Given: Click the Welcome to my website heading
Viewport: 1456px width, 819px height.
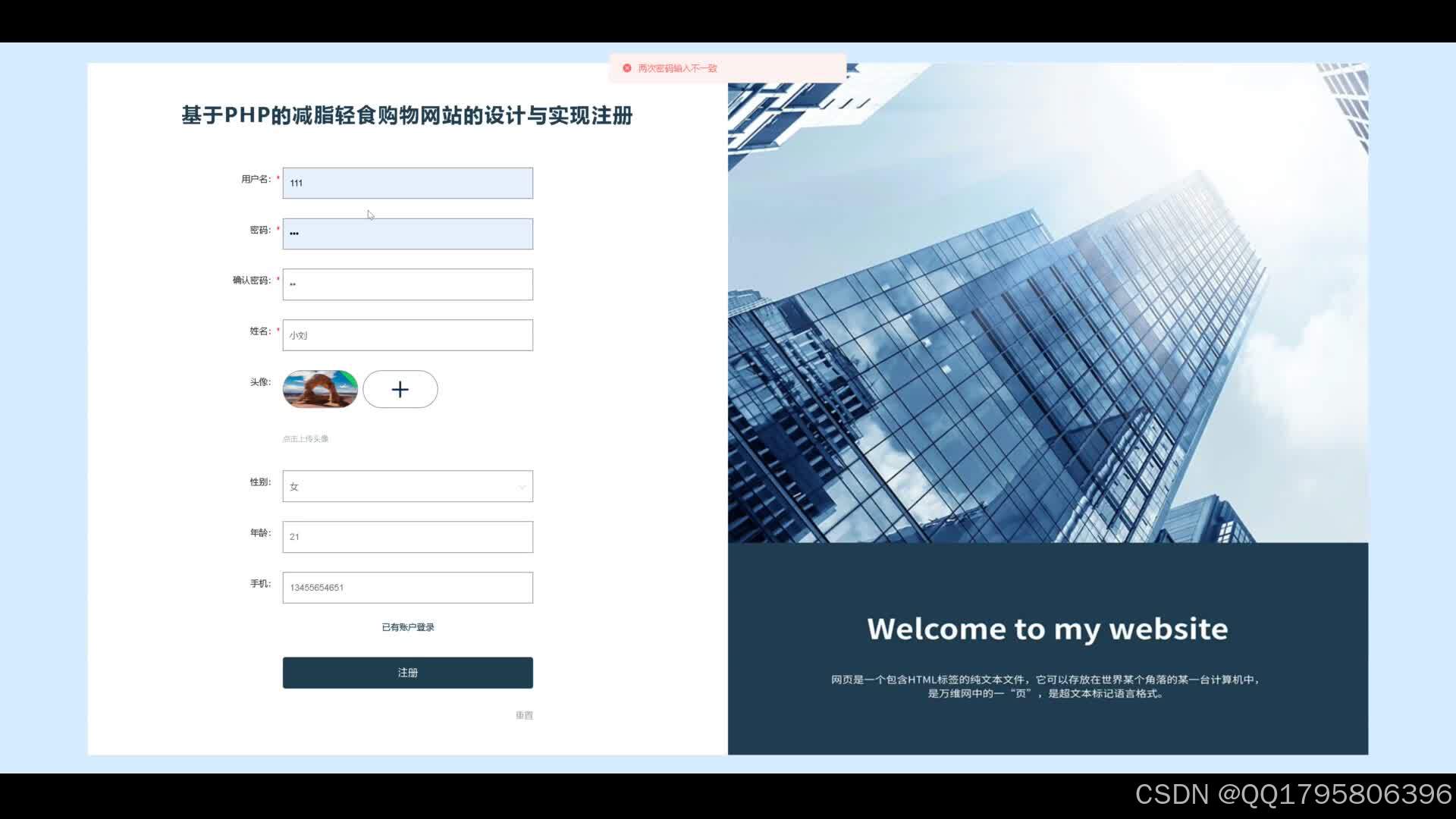Looking at the screenshot, I should coord(1047,629).
